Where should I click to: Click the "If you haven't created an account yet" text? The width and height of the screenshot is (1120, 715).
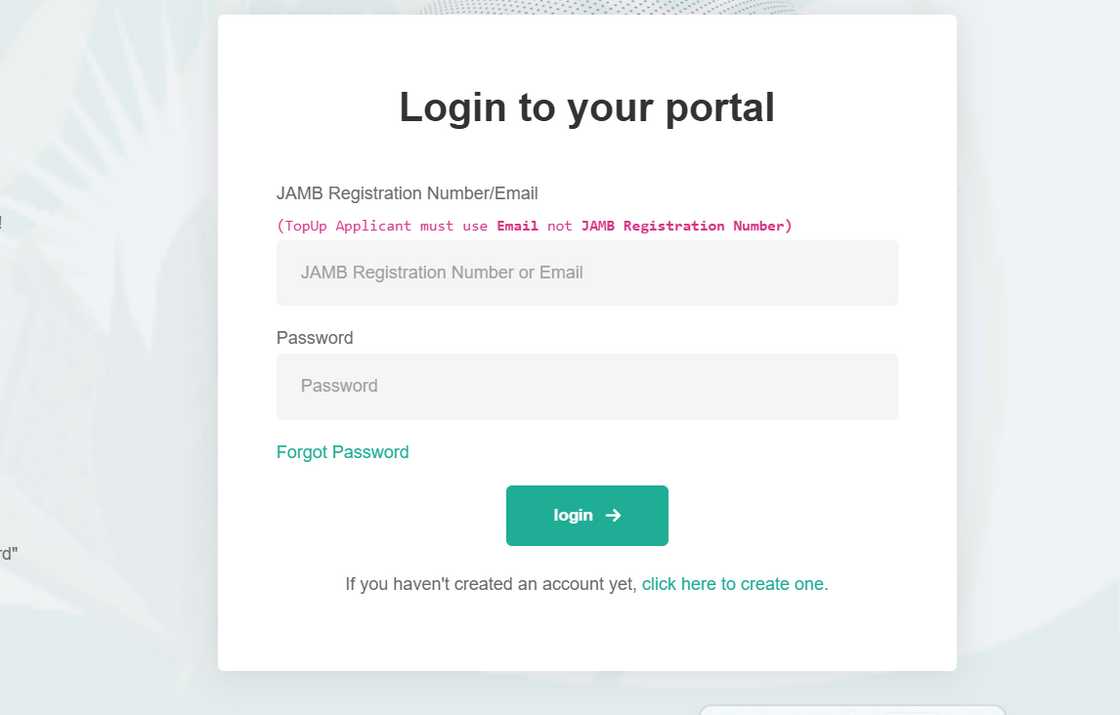tap(490, 584)
